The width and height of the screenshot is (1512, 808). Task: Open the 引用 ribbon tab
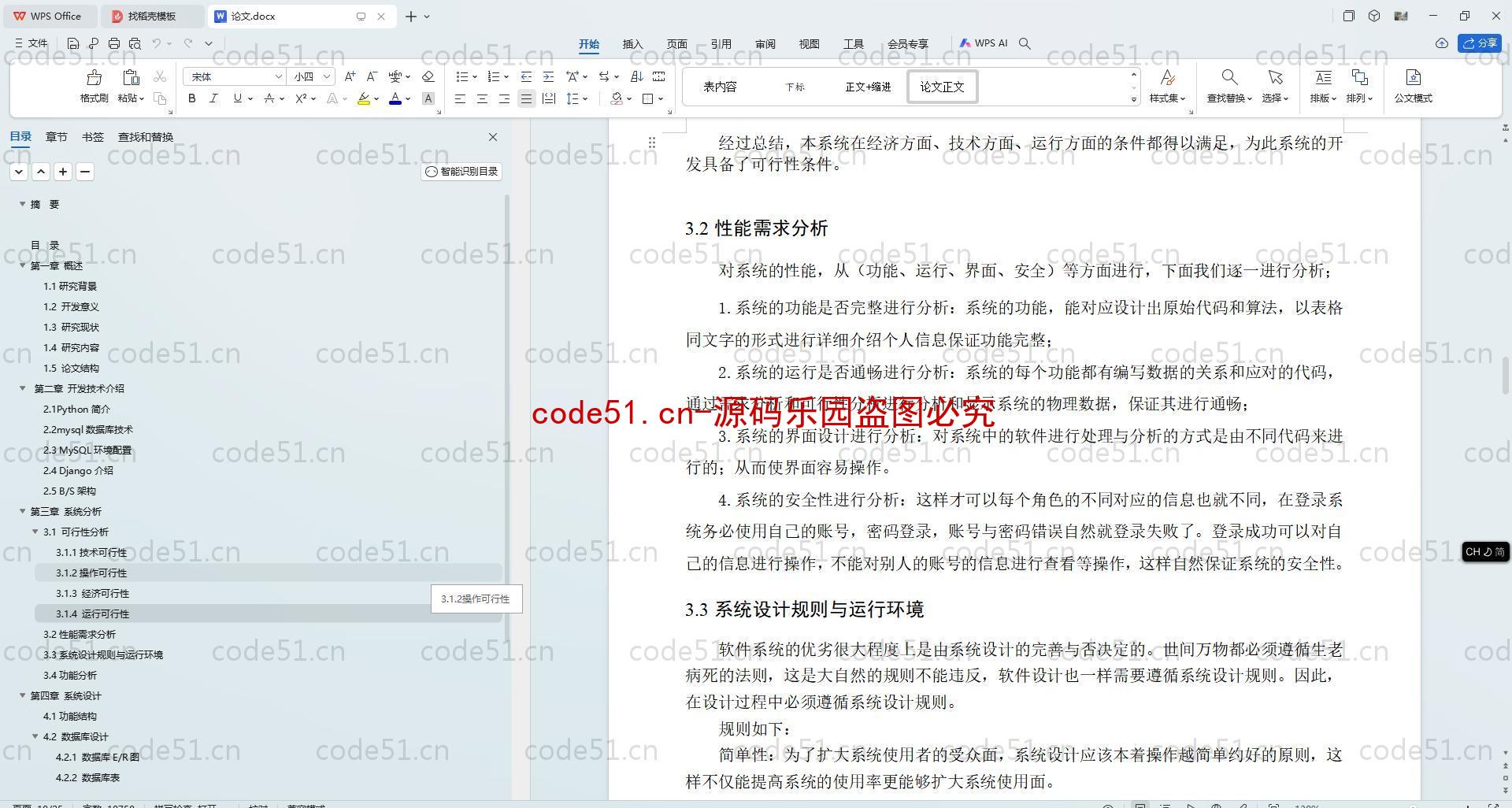point(721,44)
